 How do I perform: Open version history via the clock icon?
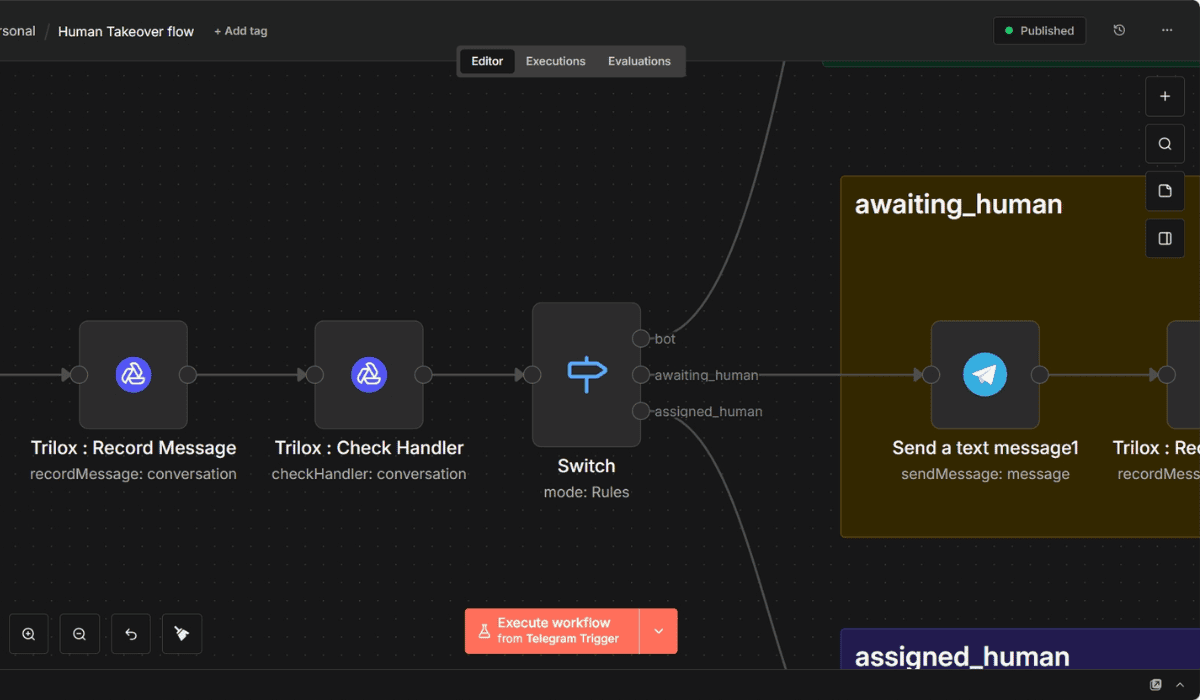coord(1119,30)
